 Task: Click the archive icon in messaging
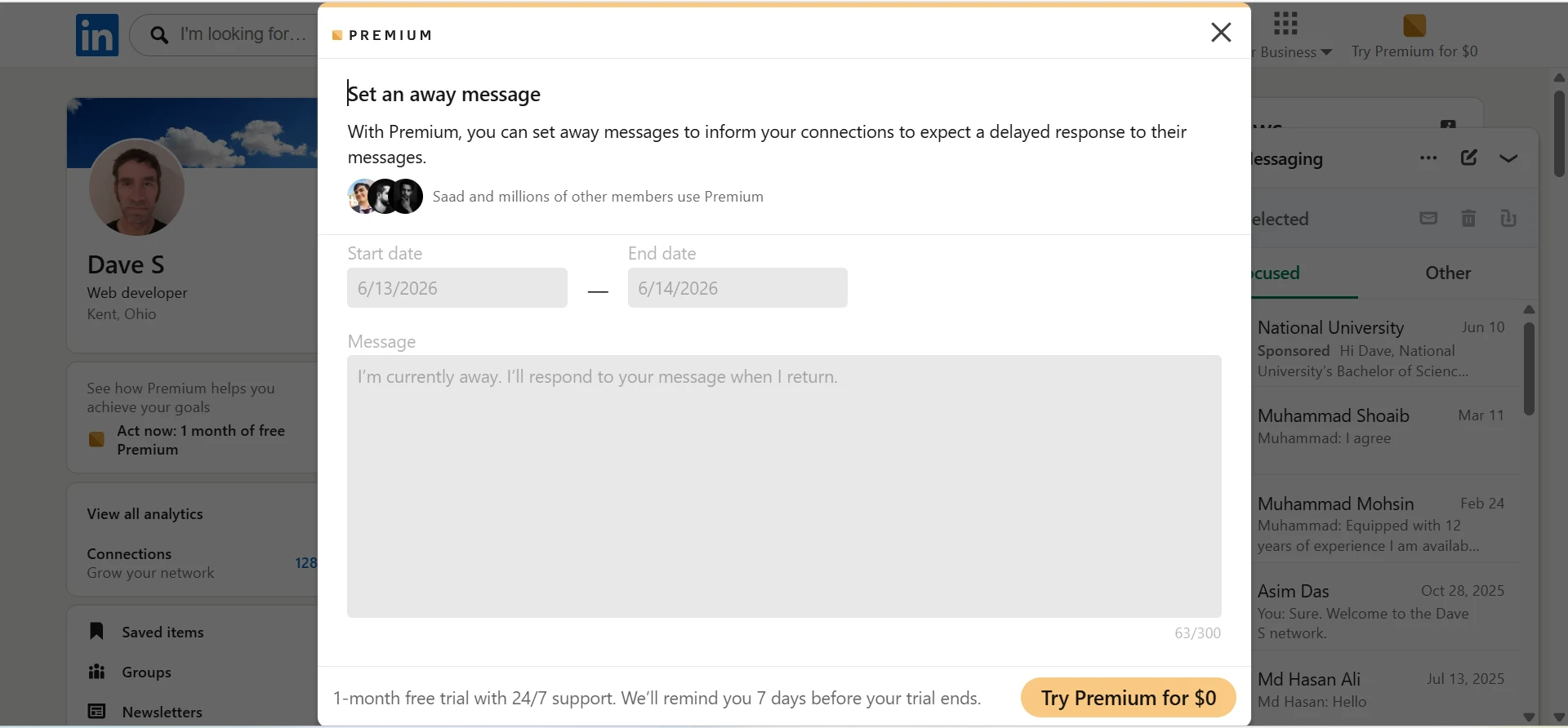tap(1508, 218)
